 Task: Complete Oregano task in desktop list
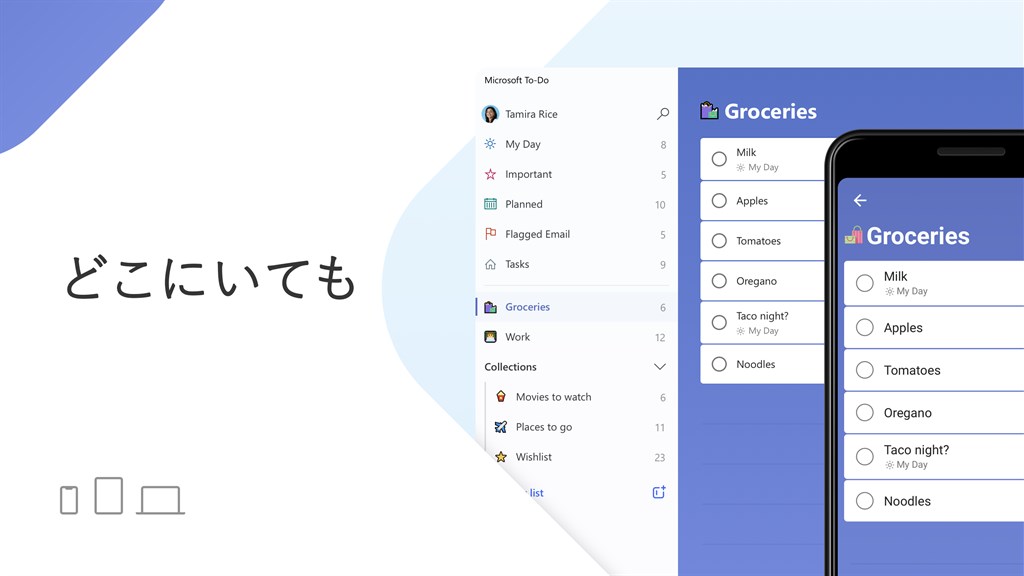point(719,281)
